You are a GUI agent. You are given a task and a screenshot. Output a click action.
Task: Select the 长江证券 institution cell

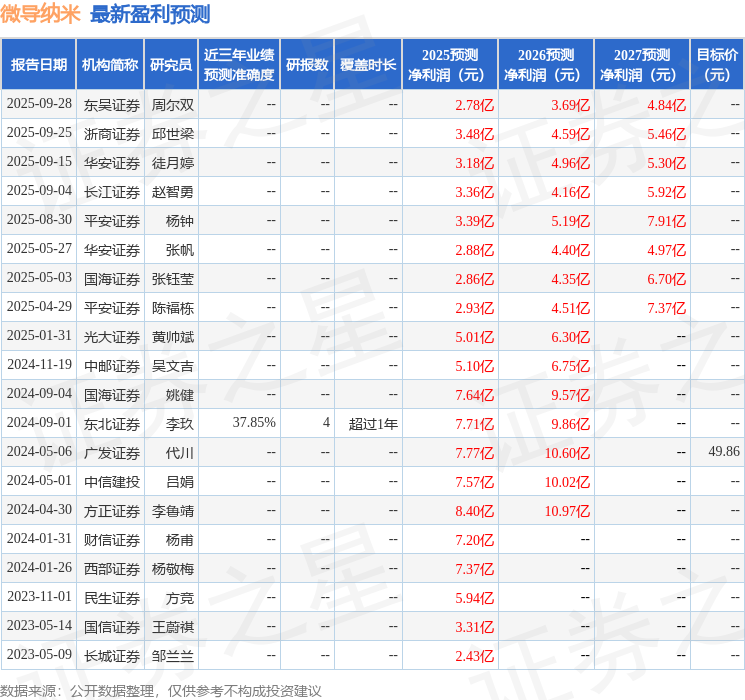(112, 192)
